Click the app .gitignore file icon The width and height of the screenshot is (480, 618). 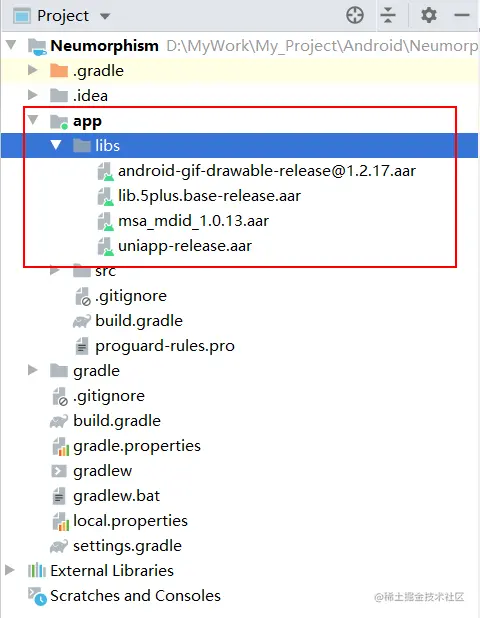[83, 296]
